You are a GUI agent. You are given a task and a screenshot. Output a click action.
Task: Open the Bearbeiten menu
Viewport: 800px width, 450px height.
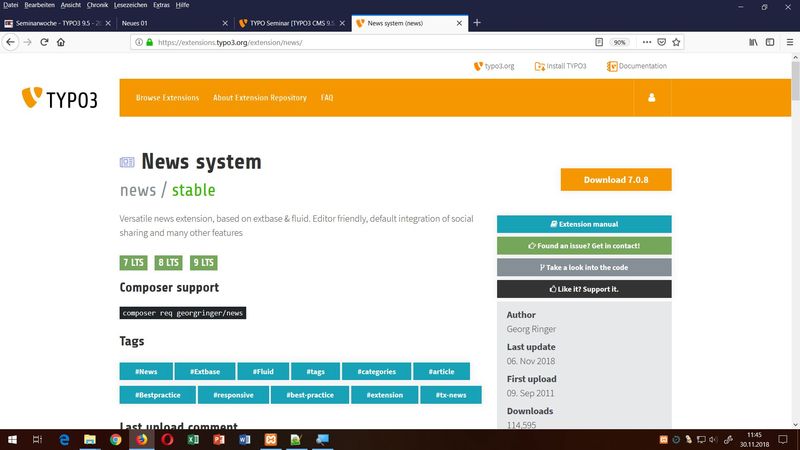[39, 5]
